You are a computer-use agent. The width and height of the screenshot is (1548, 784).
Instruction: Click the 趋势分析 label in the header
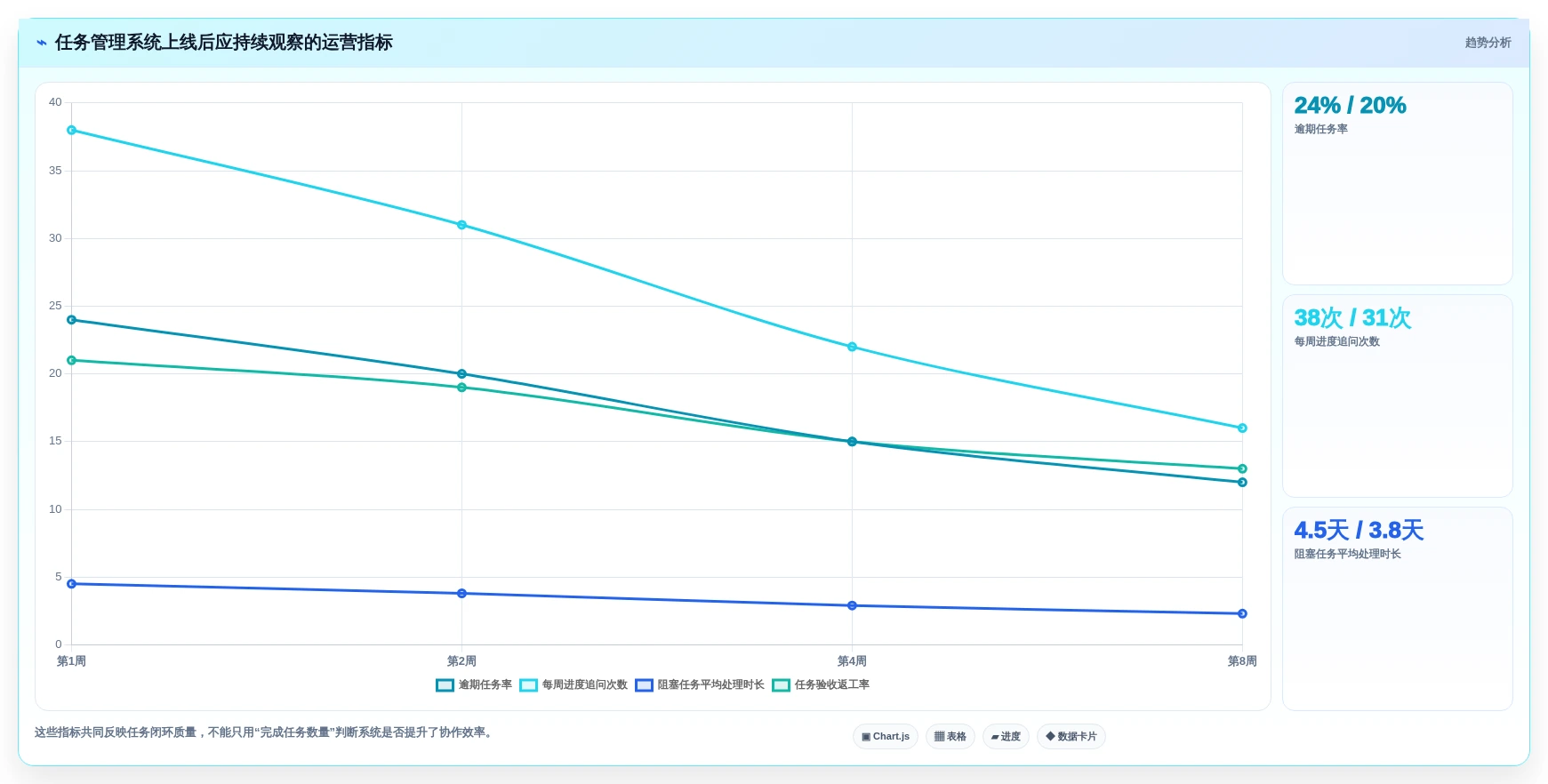(1488, 43)
